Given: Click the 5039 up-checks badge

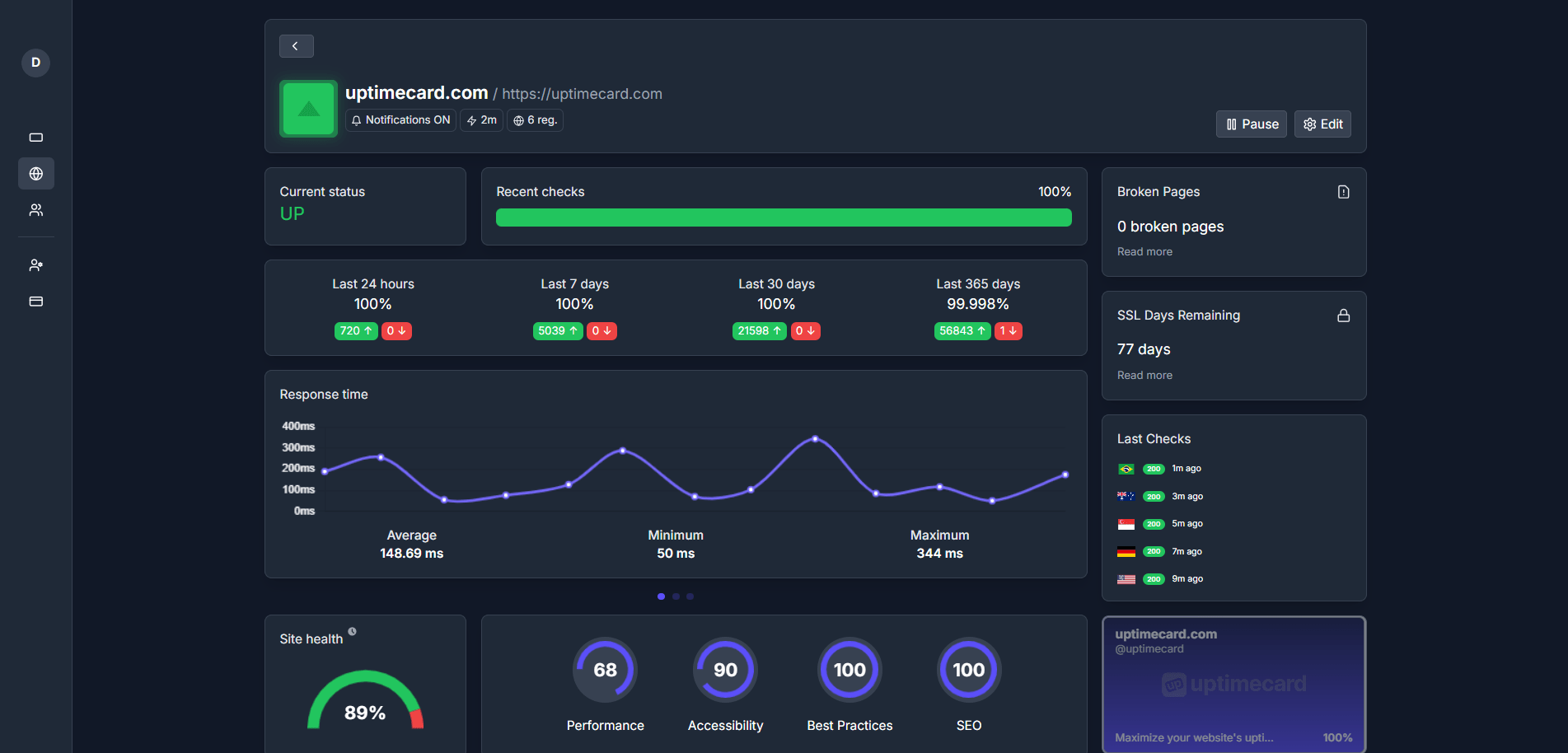Looking at the screenshot, I should click(558, 331).
